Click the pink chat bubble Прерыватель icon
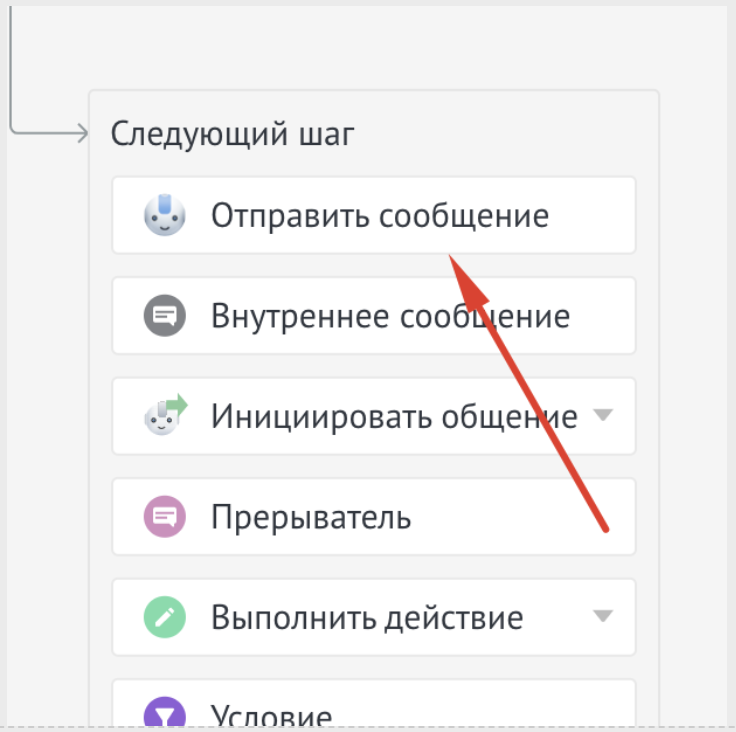 [x=162, y=517]
